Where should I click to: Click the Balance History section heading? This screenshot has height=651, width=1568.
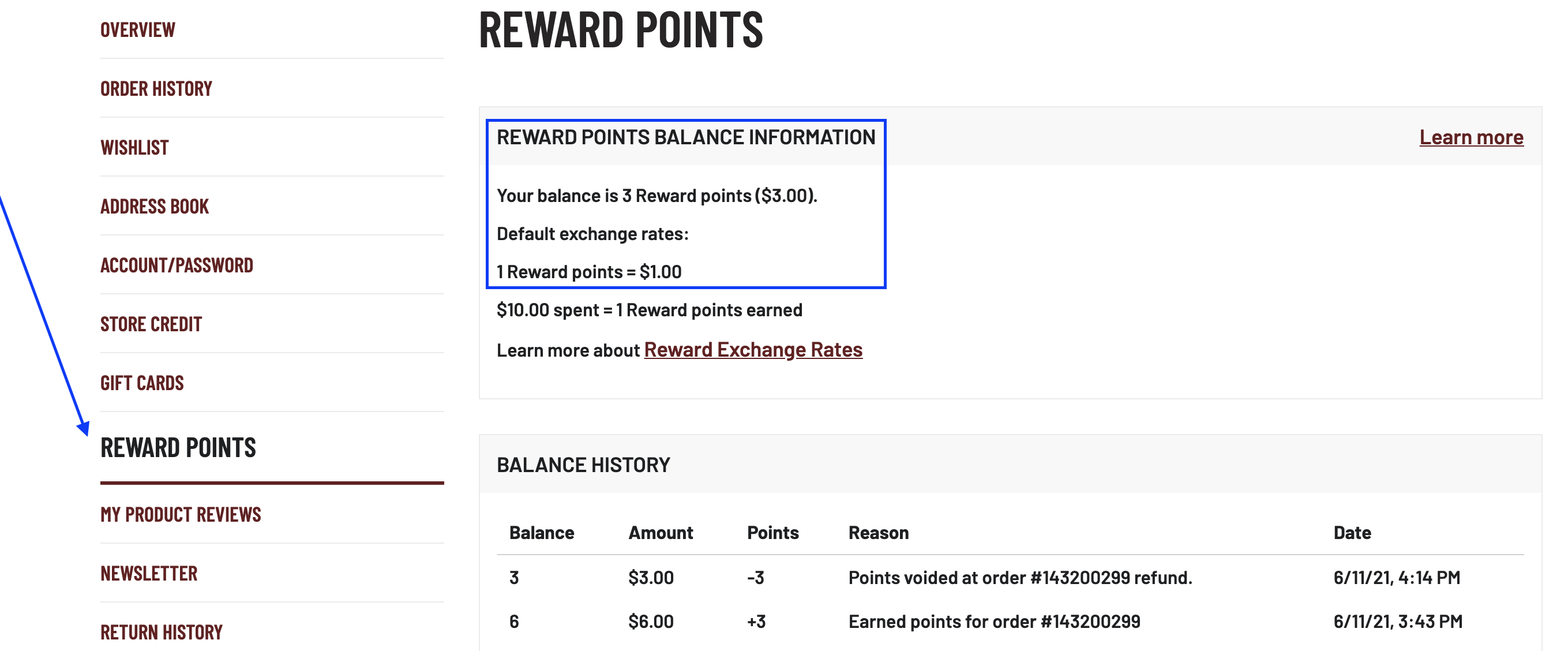tap(583, 465)
